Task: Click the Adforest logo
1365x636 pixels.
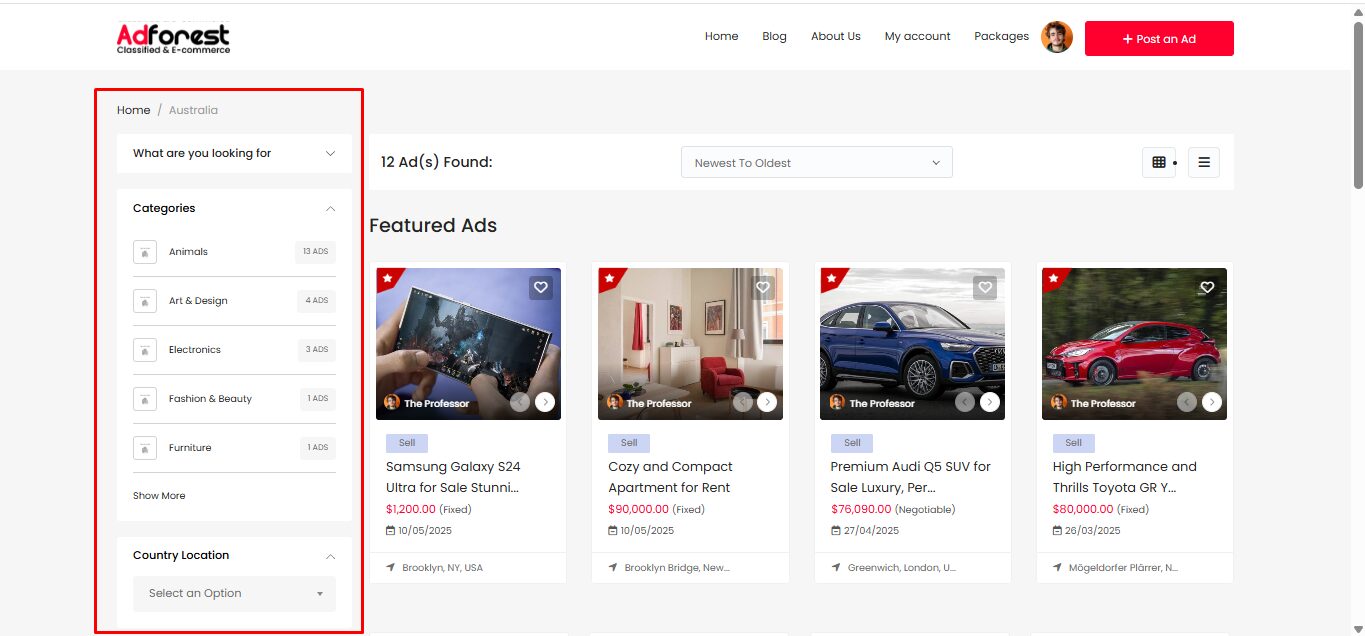Action: click(173, 38)
